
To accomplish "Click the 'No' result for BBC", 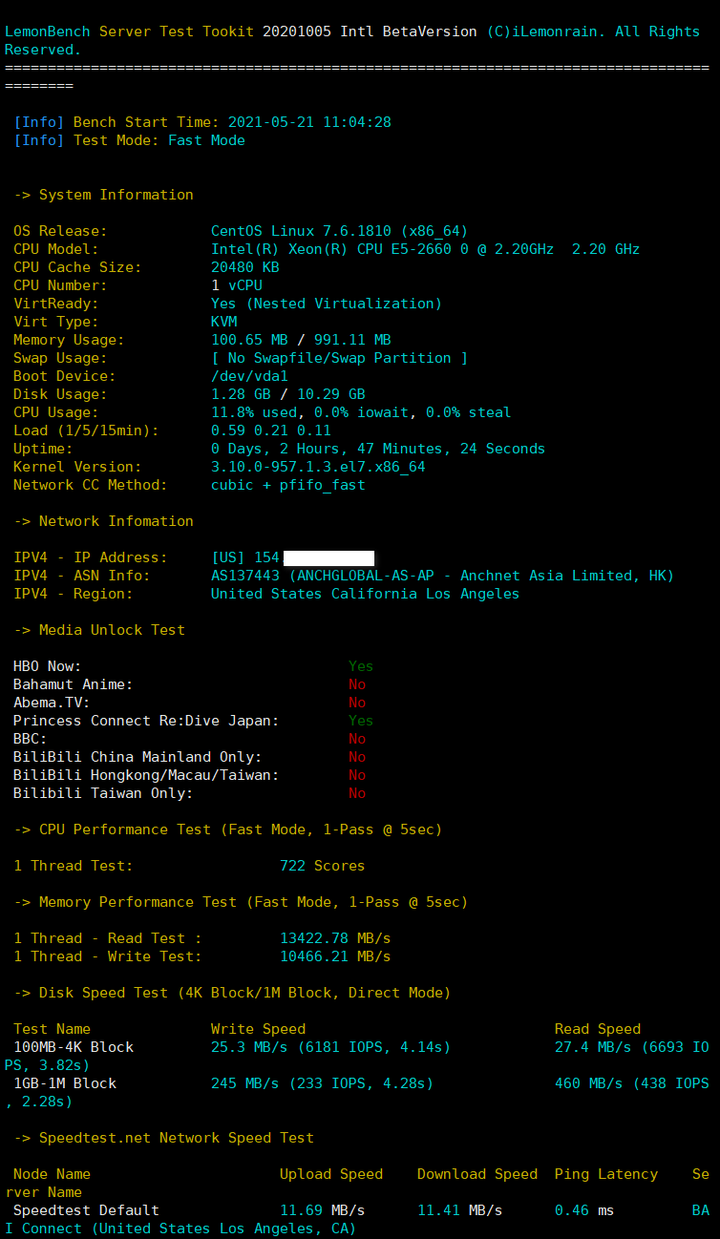I will click(x=357, y=739).
